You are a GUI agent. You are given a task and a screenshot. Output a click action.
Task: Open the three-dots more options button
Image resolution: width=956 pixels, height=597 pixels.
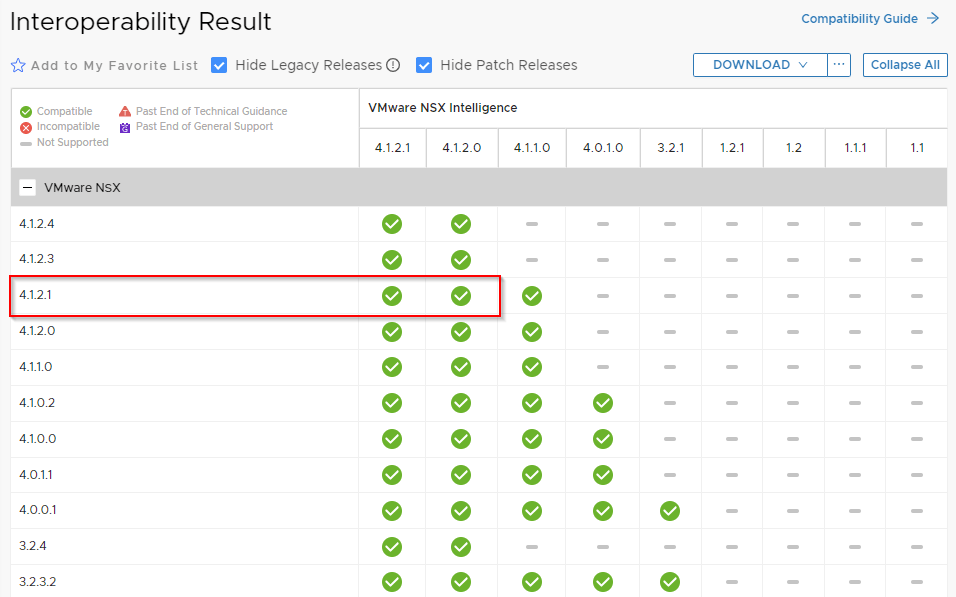tap(839, 65)
